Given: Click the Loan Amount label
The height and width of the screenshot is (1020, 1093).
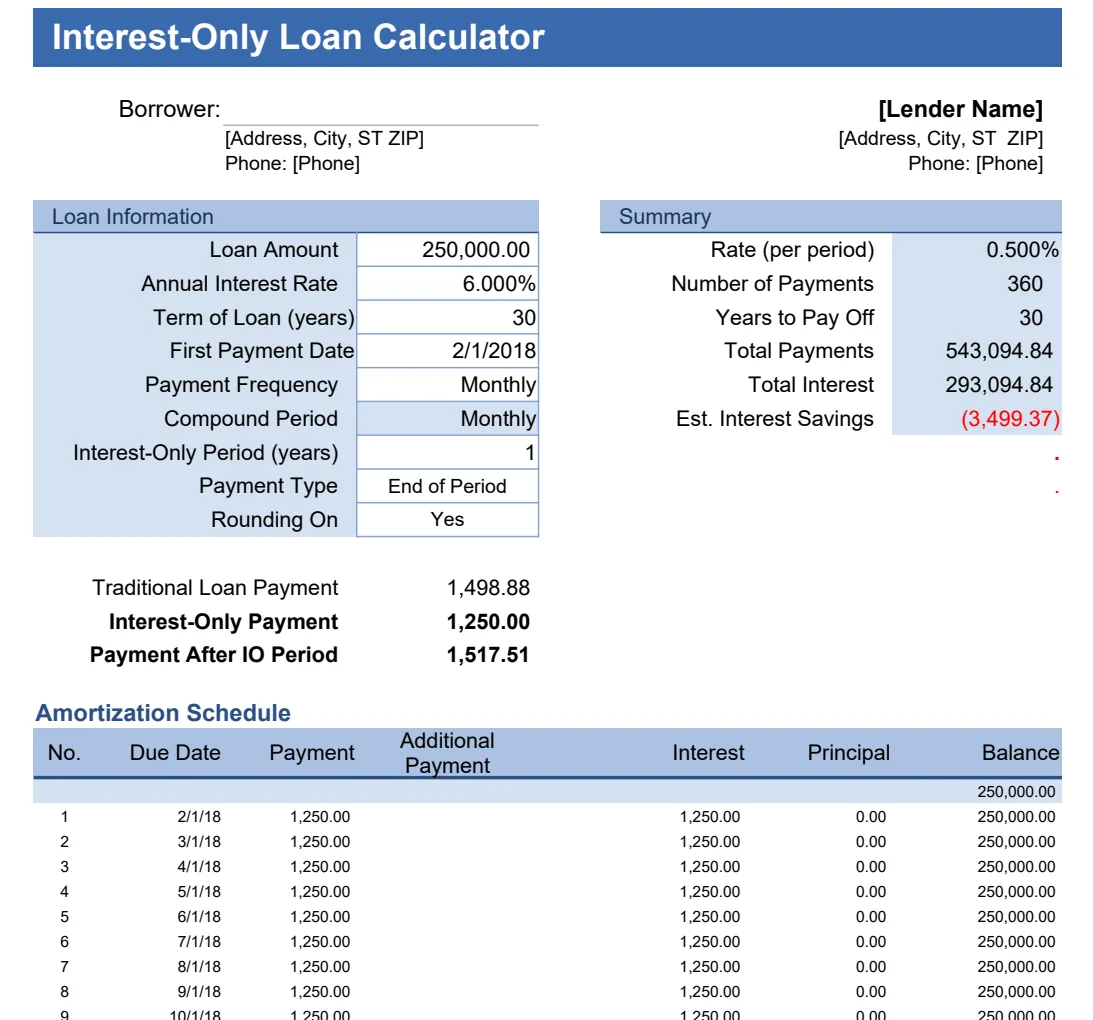Looking at the screenshot, I should [x=273, y=250].
